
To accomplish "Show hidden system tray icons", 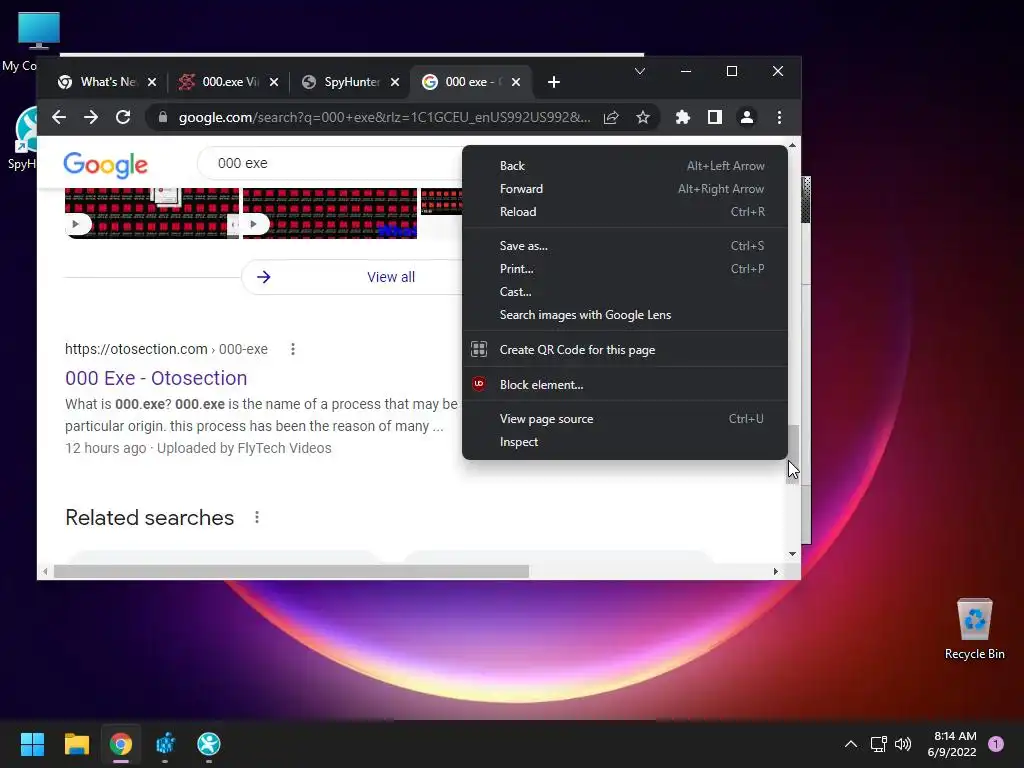I will click(x=851, y=744).
